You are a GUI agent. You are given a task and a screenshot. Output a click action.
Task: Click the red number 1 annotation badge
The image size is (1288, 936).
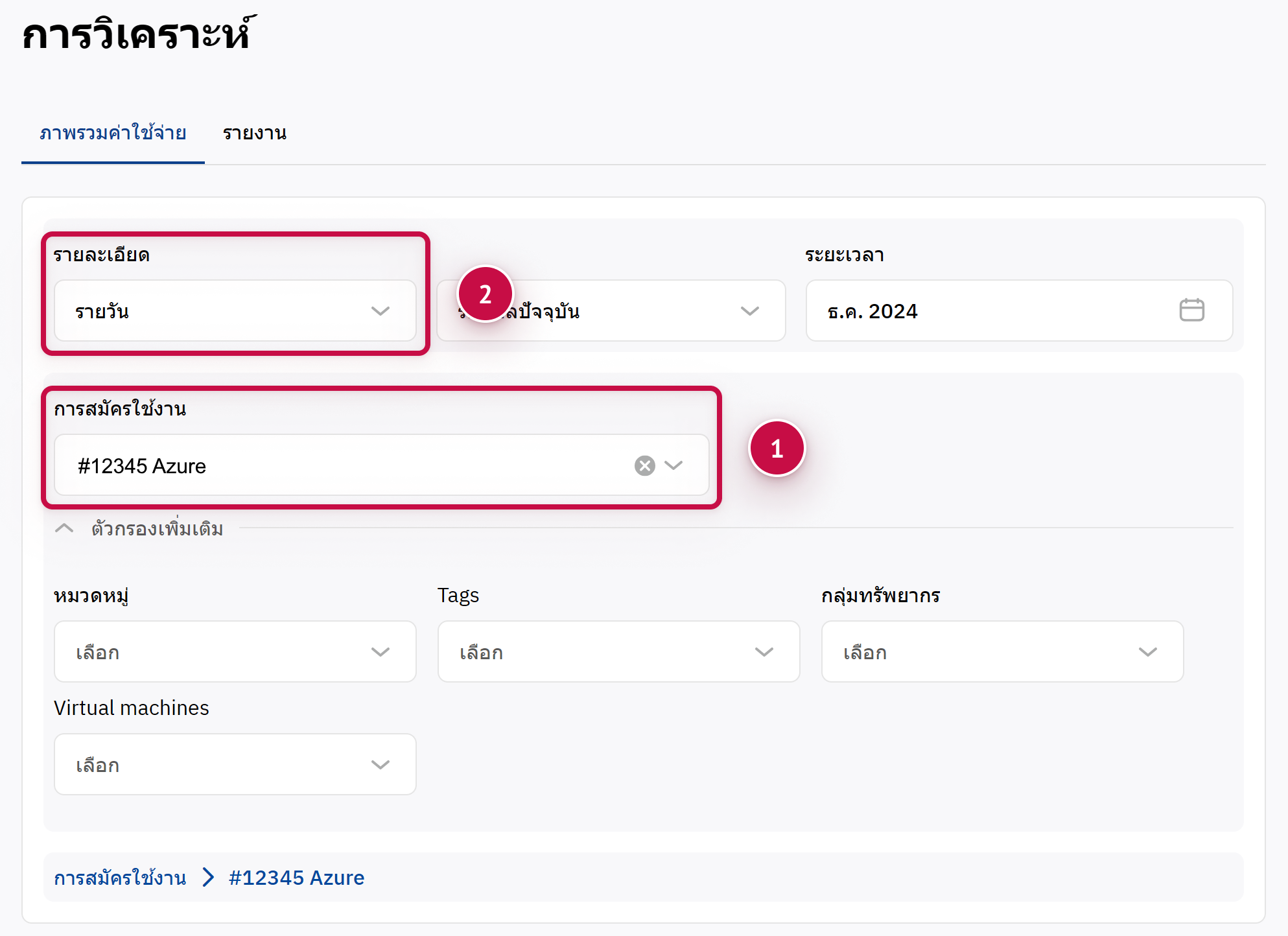coord(777,449)
